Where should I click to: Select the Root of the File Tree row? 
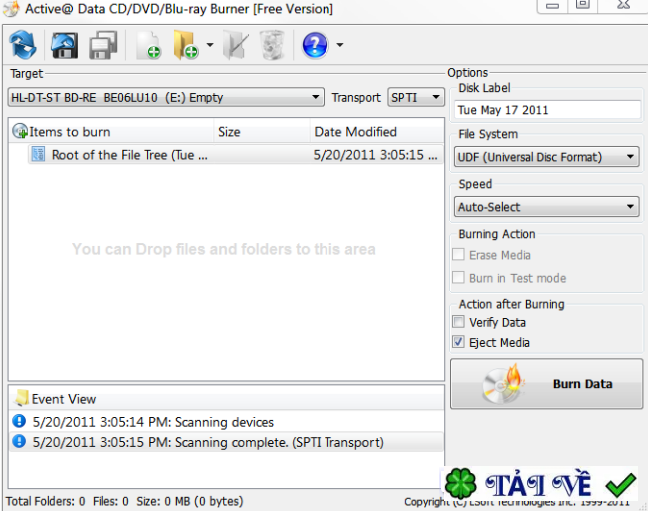tap(236, 155)
